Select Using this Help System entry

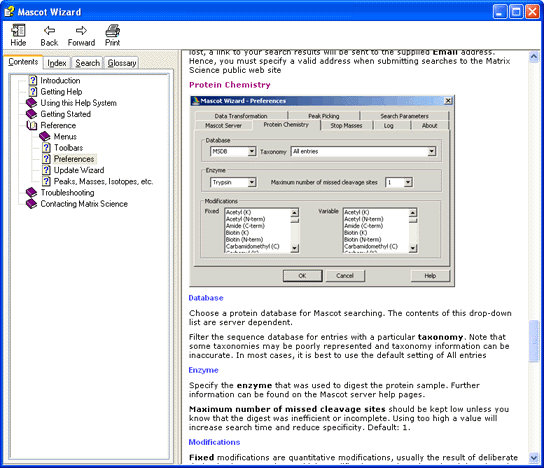(78, 103)
